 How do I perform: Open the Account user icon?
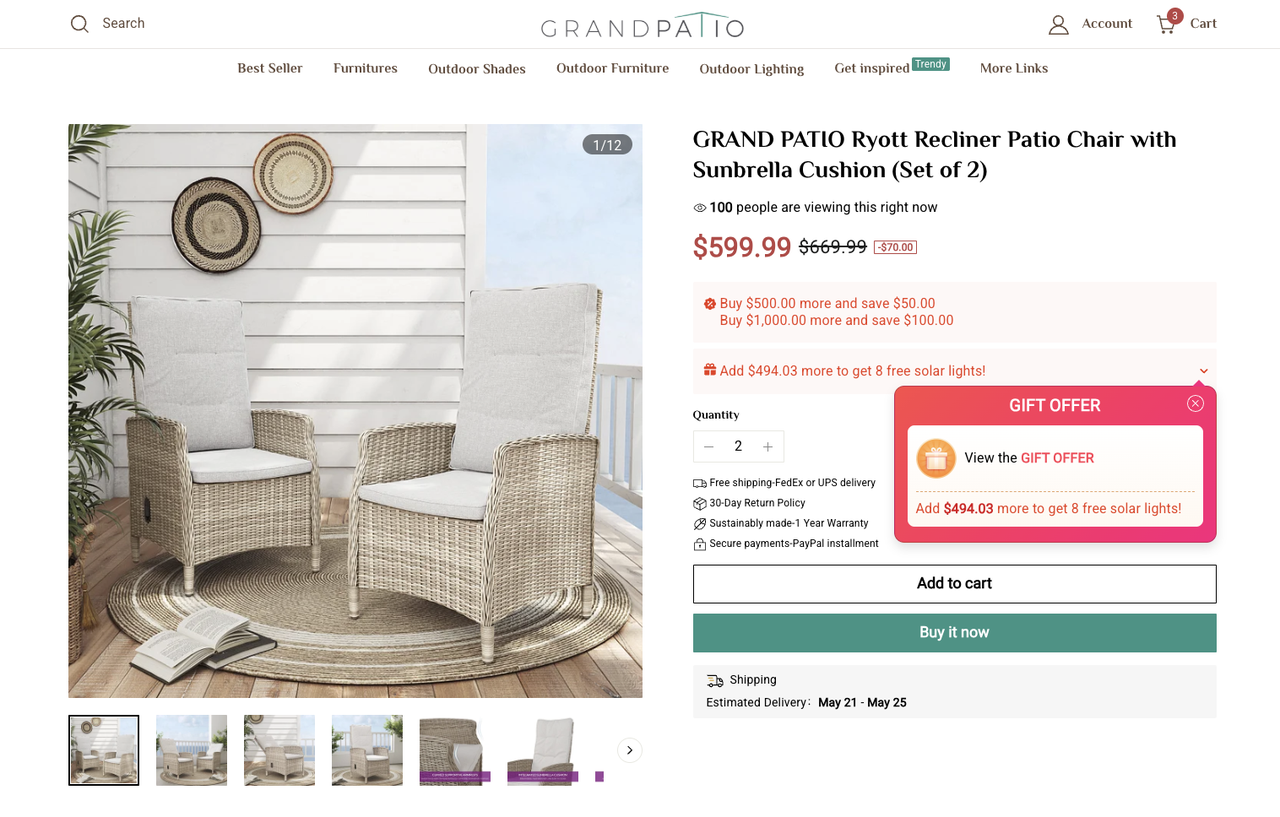(x=1058, y=24)
